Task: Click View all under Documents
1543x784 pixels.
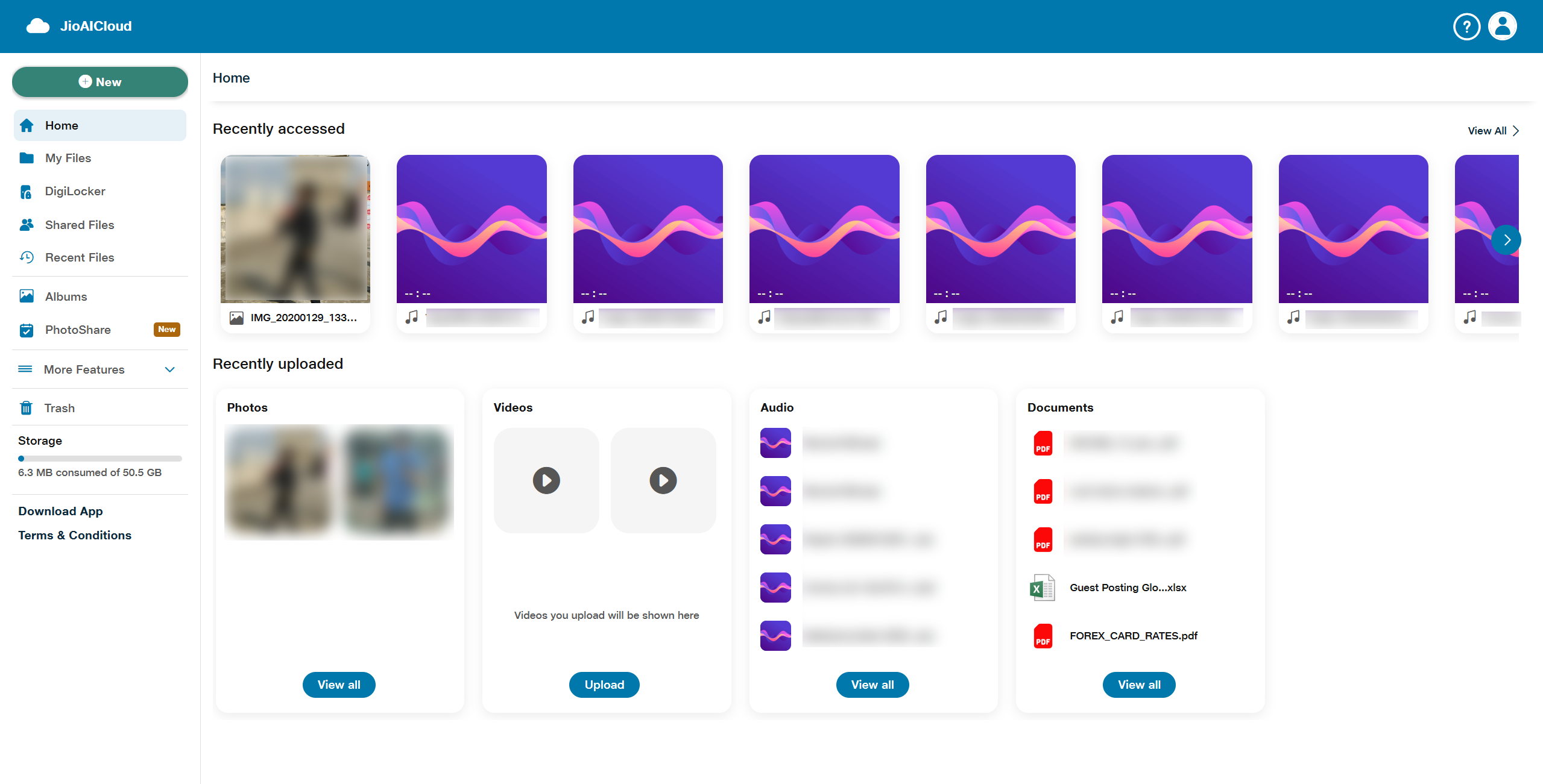Action: point(1138,685)
